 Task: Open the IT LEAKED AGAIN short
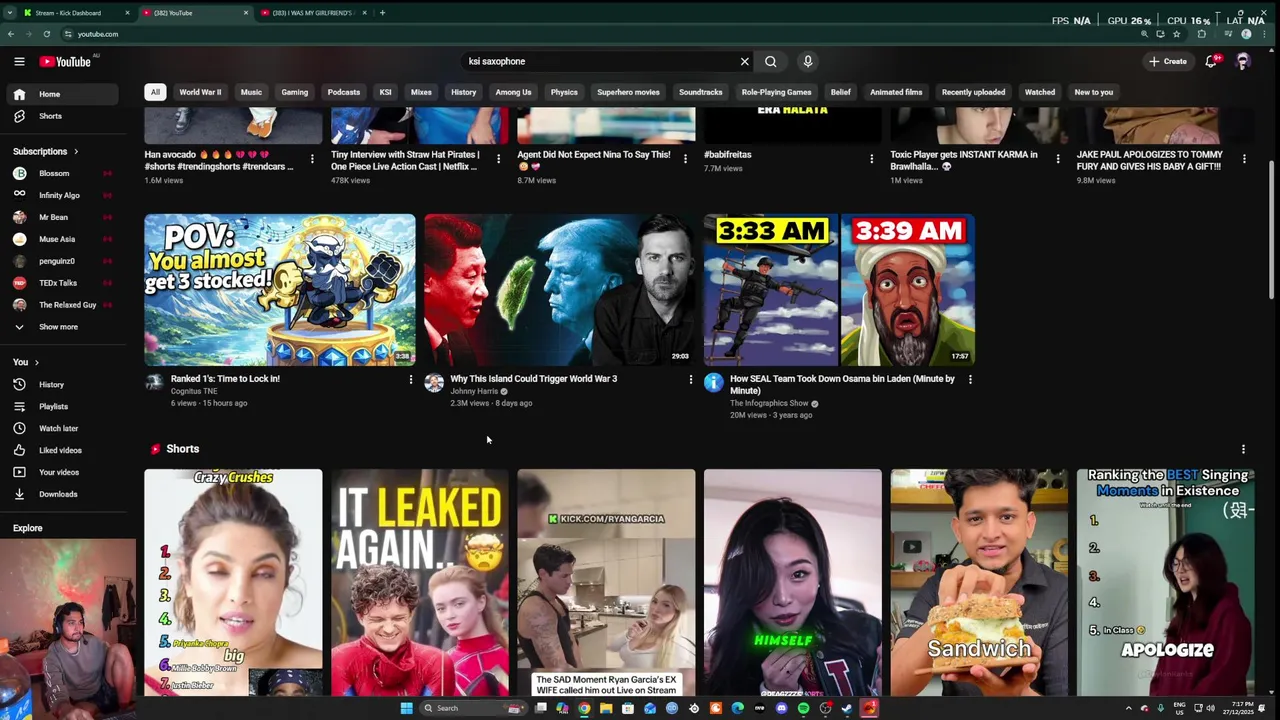click(420, 583)
